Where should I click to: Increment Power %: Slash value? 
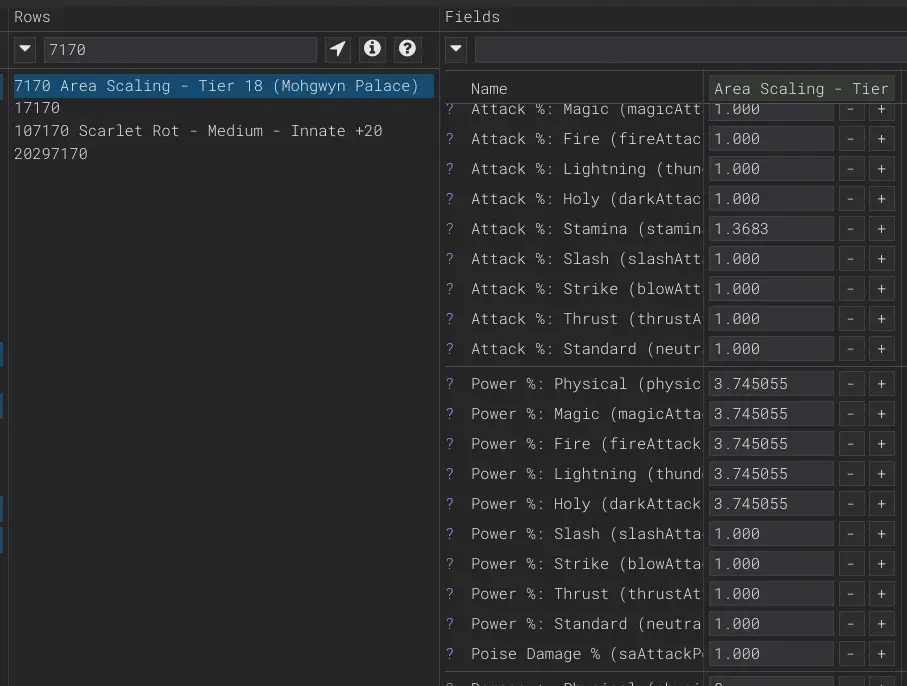pos(881,534)
